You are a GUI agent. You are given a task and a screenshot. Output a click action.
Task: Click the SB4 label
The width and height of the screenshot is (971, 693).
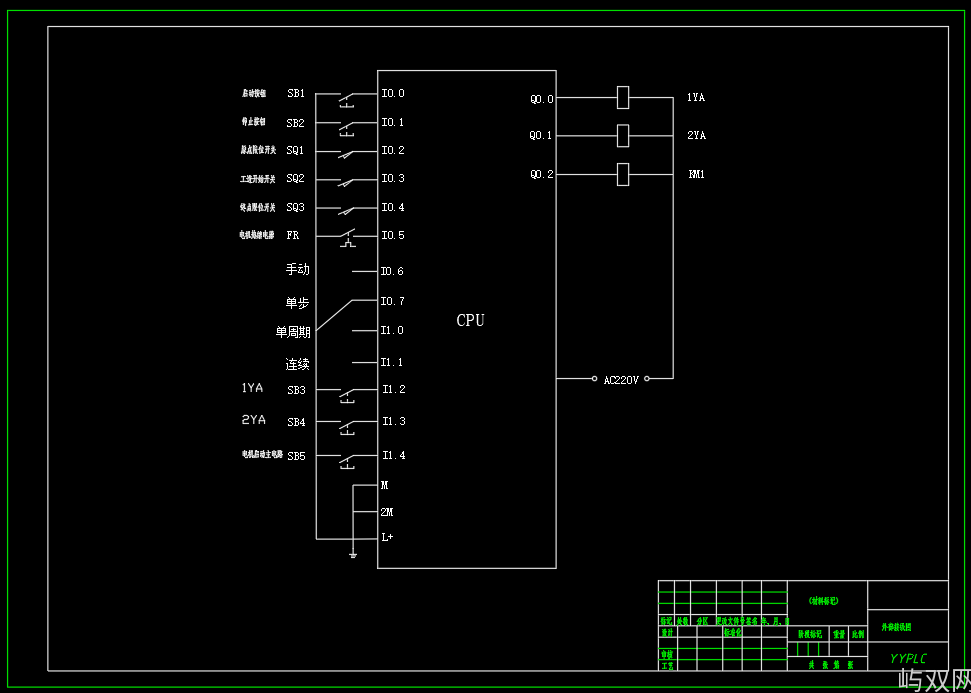[x=296, y=422]
